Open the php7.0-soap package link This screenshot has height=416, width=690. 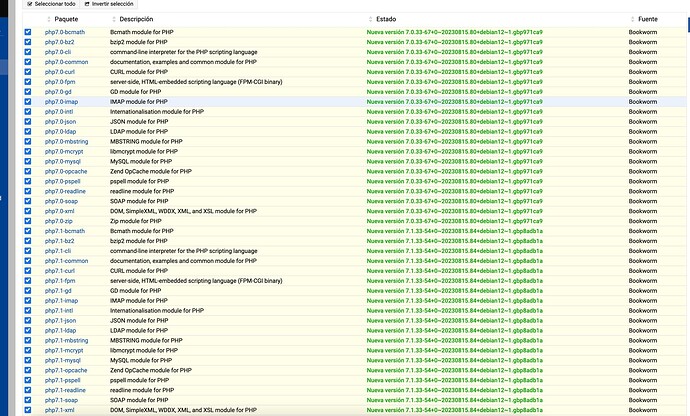(x=61, y=201)
